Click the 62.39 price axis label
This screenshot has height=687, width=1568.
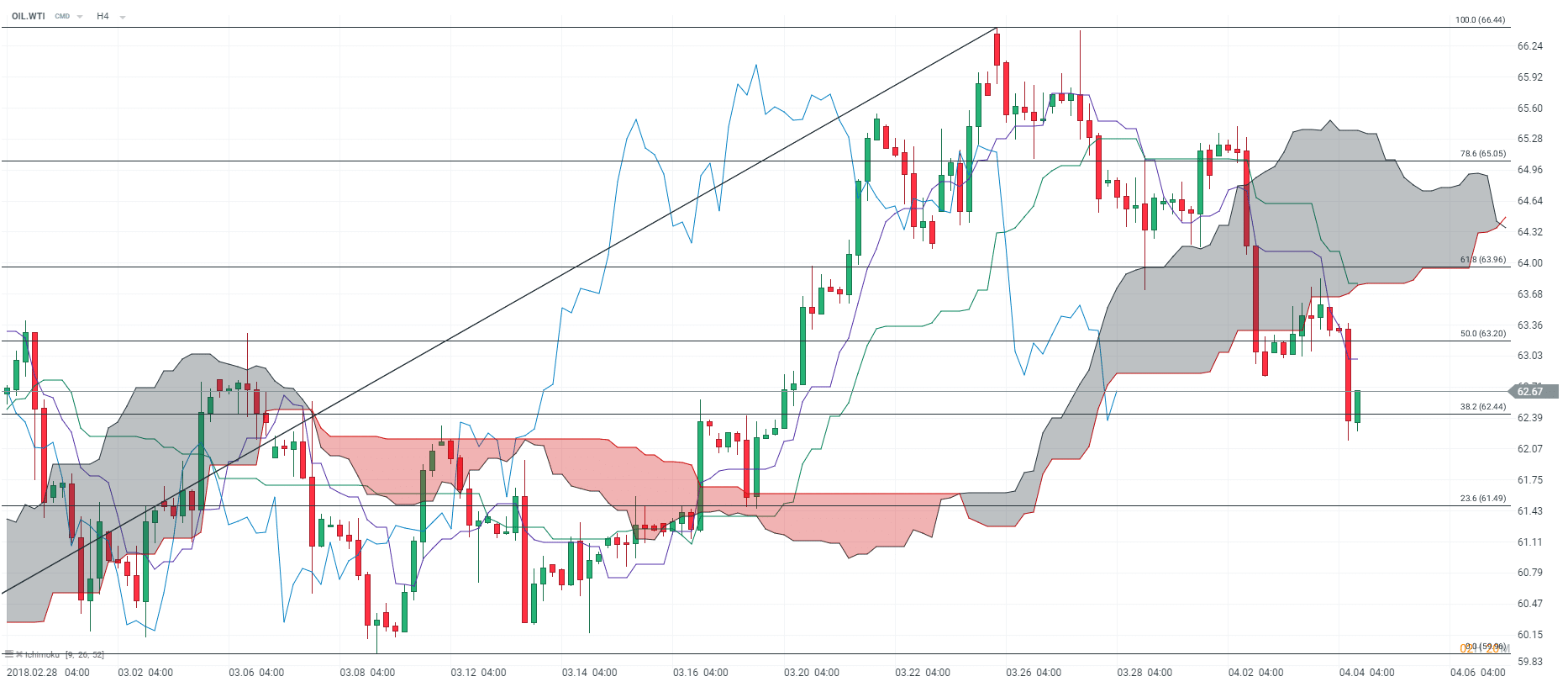pyautogui.click(x=1530, y=418)
